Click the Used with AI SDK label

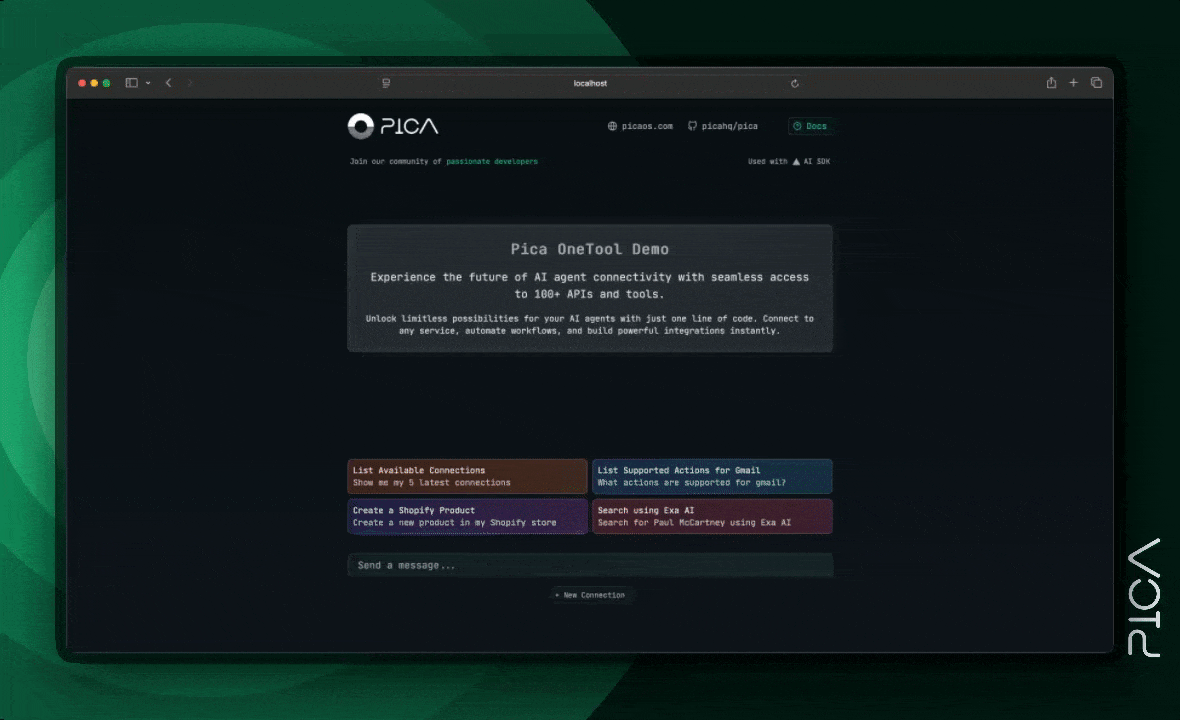(789, 162)
